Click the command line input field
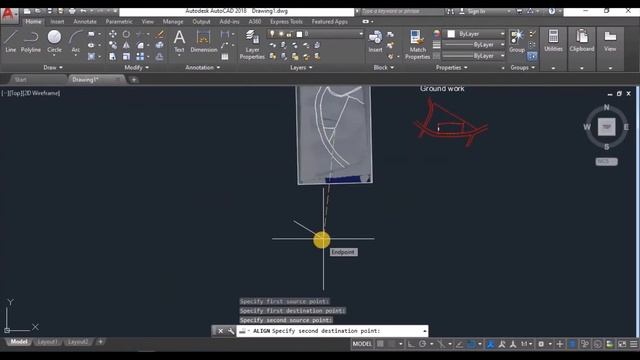Viewport: 640px width, 360px height. pos(333,331)
